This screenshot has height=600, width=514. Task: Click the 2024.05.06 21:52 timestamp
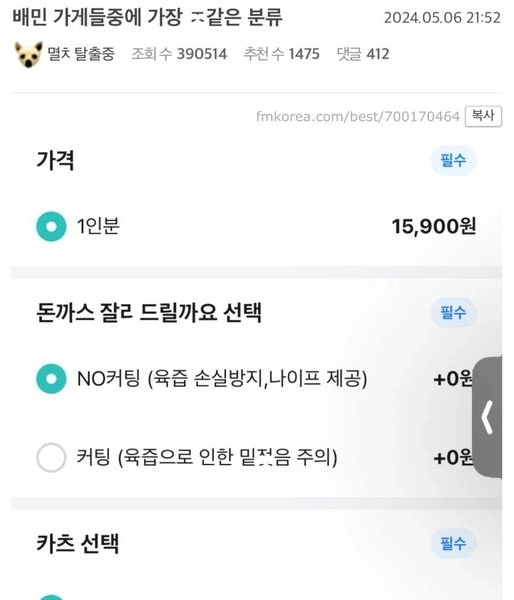tap(442, 18)
